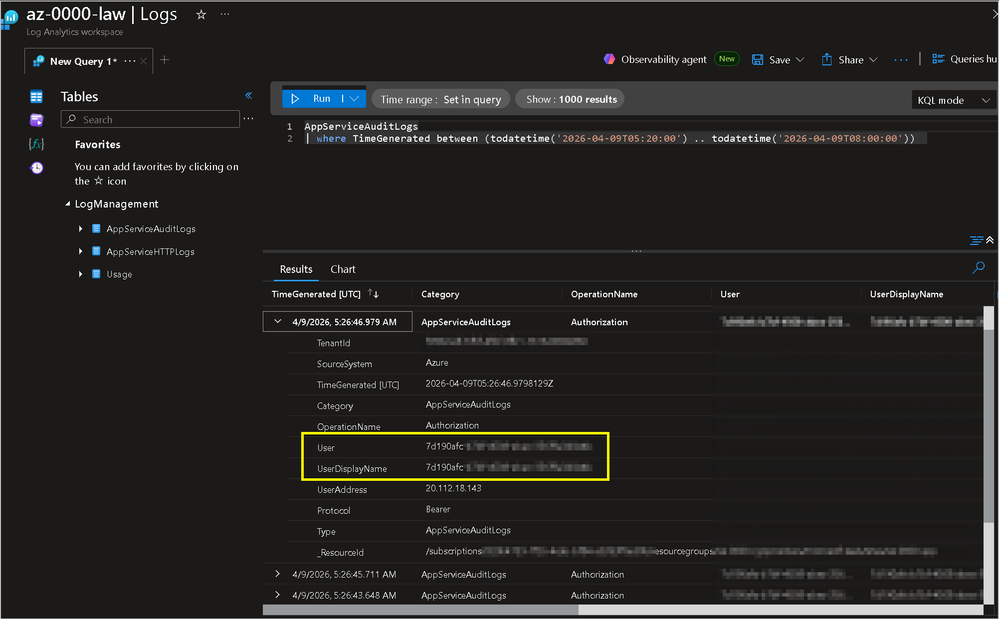999x619 pixels.
Task: Collapse the LogManagement group
Action: pos(67,204)
